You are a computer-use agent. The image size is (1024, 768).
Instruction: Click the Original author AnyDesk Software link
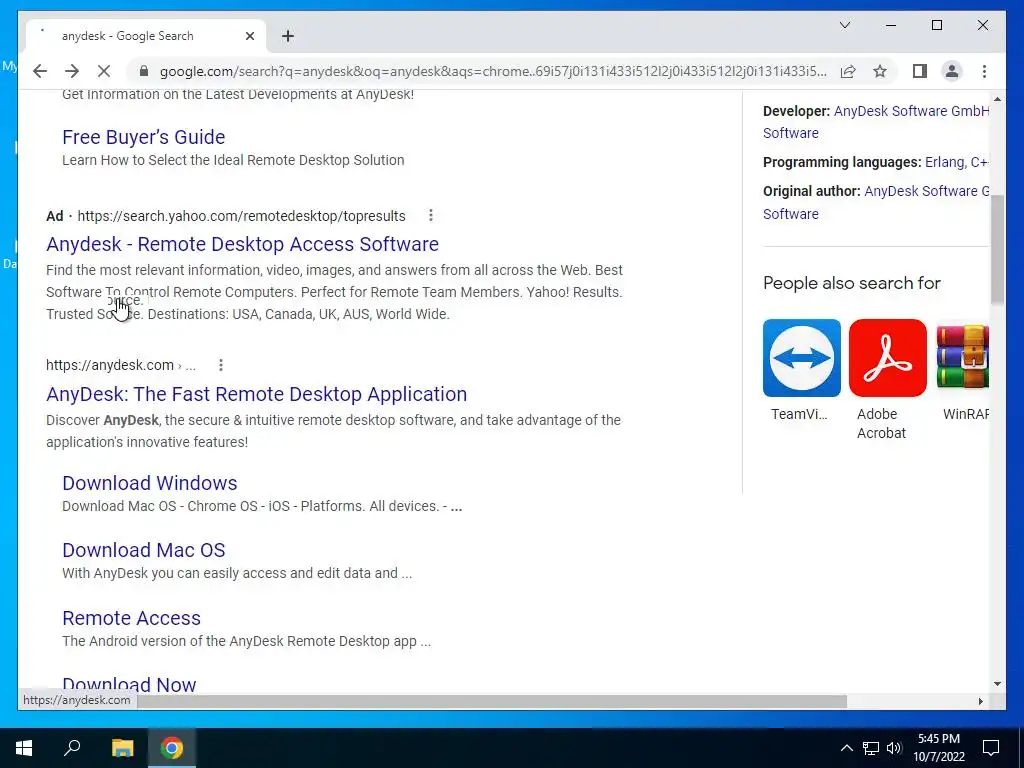coord(926,191)
